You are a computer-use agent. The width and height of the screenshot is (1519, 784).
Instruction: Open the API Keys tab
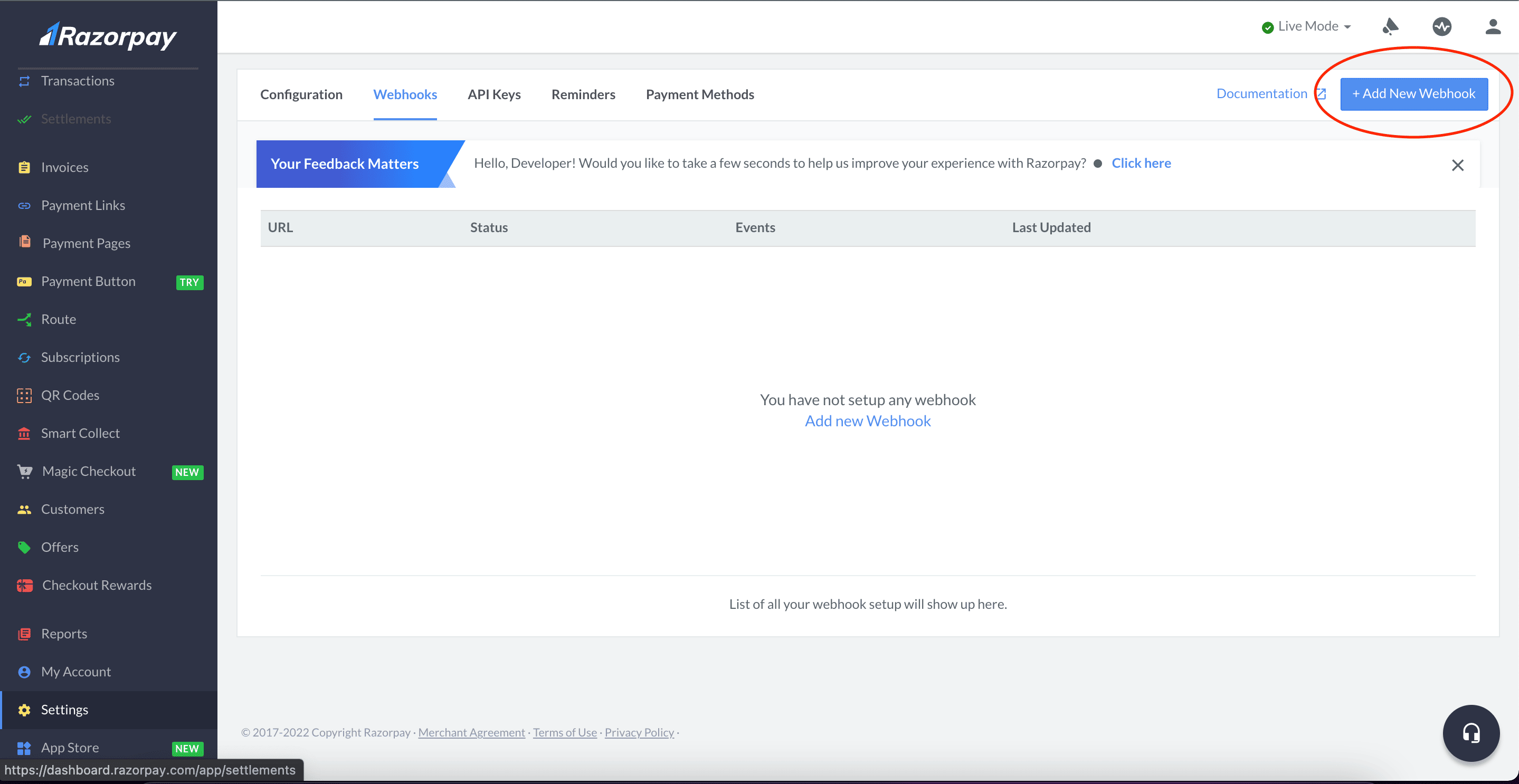pos(494,94)
